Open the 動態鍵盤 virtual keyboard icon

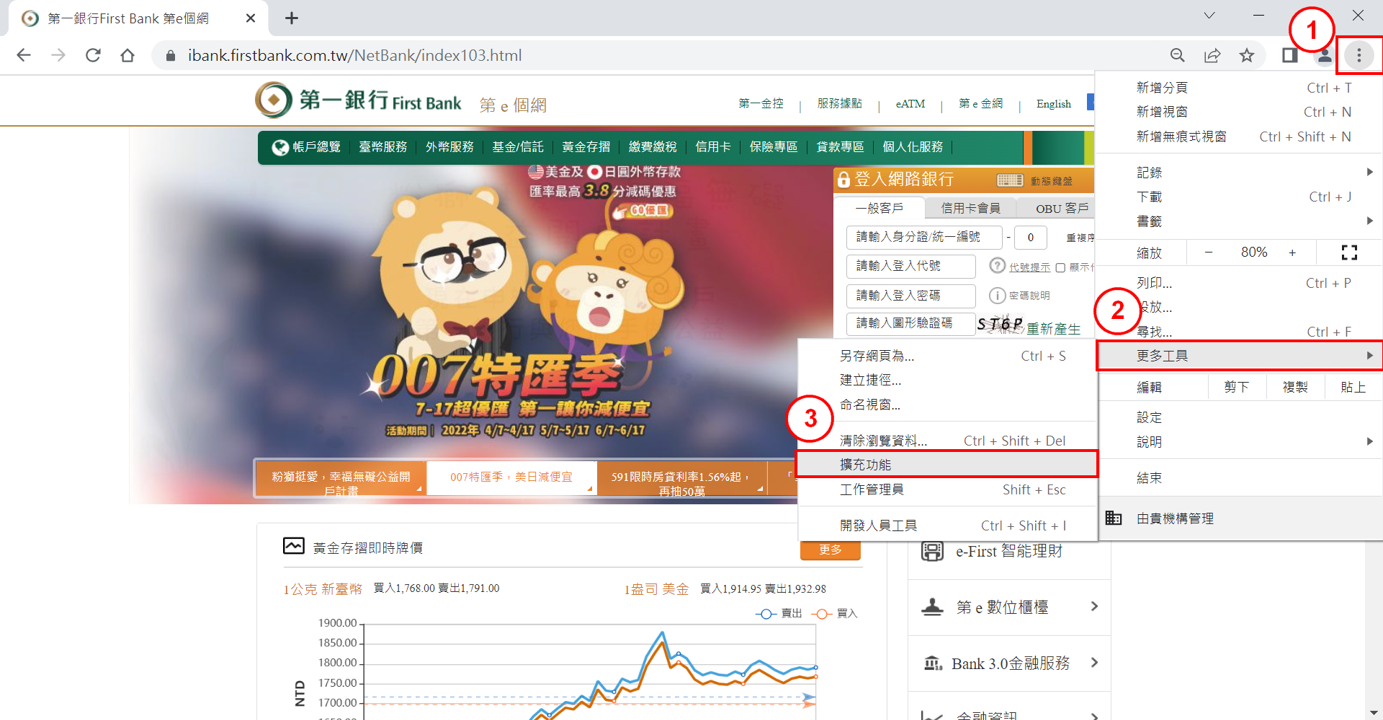pos(1010,180)
